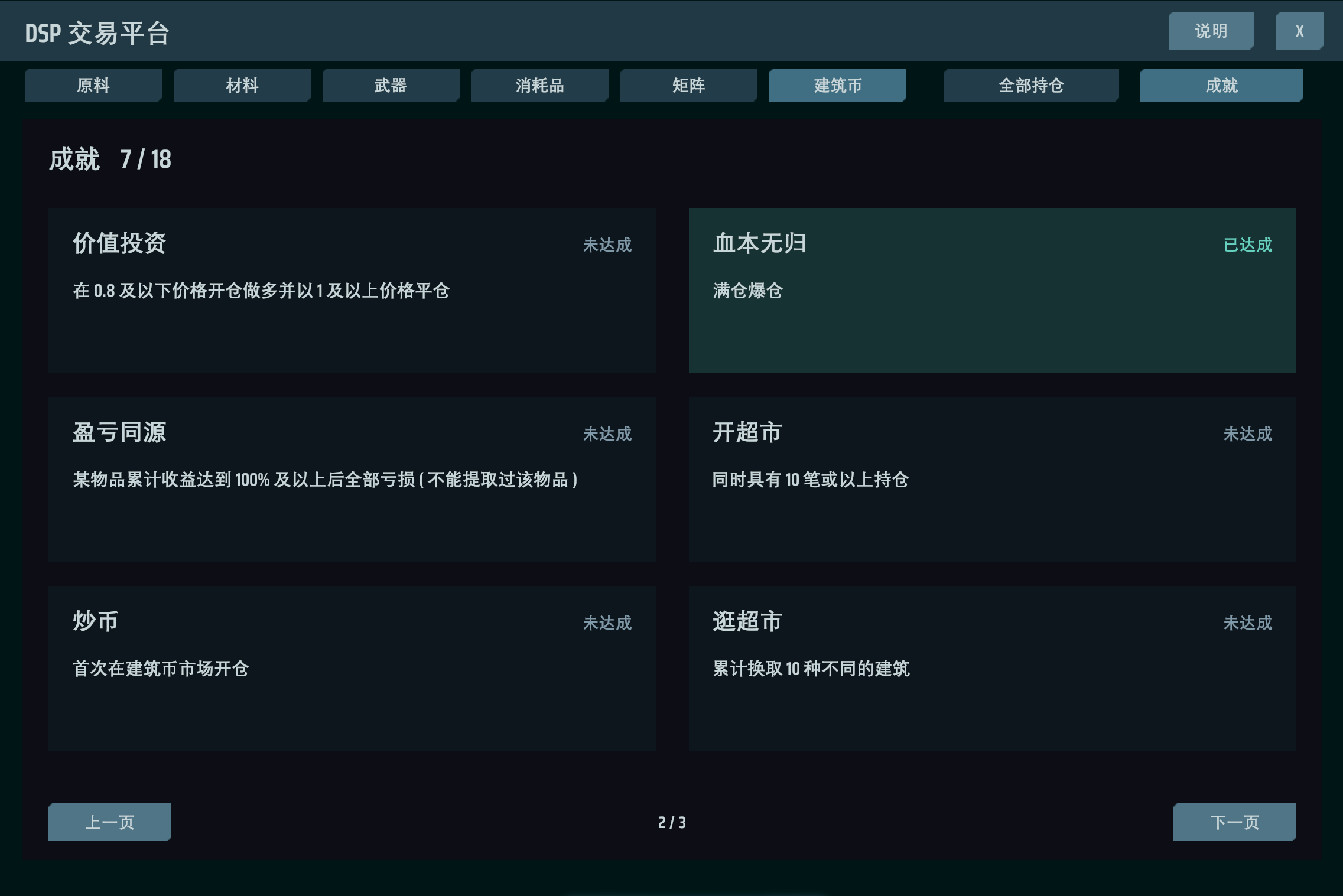This screenshot has height=896, width=1343.
Task: Click the 开超市 achievement title
Action: pyautogui.click(x=747, y=432)
